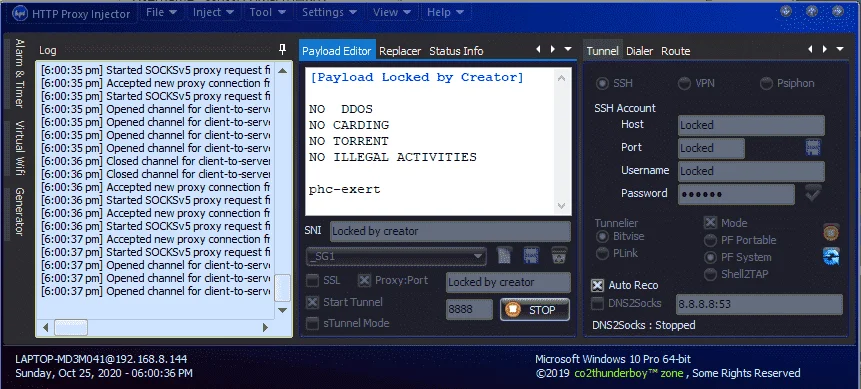Image resolution: width=861 pixels, height=389 pixels.
Task: Click the right tab-scroll arrow in payload panel
Action: [552, 49]
